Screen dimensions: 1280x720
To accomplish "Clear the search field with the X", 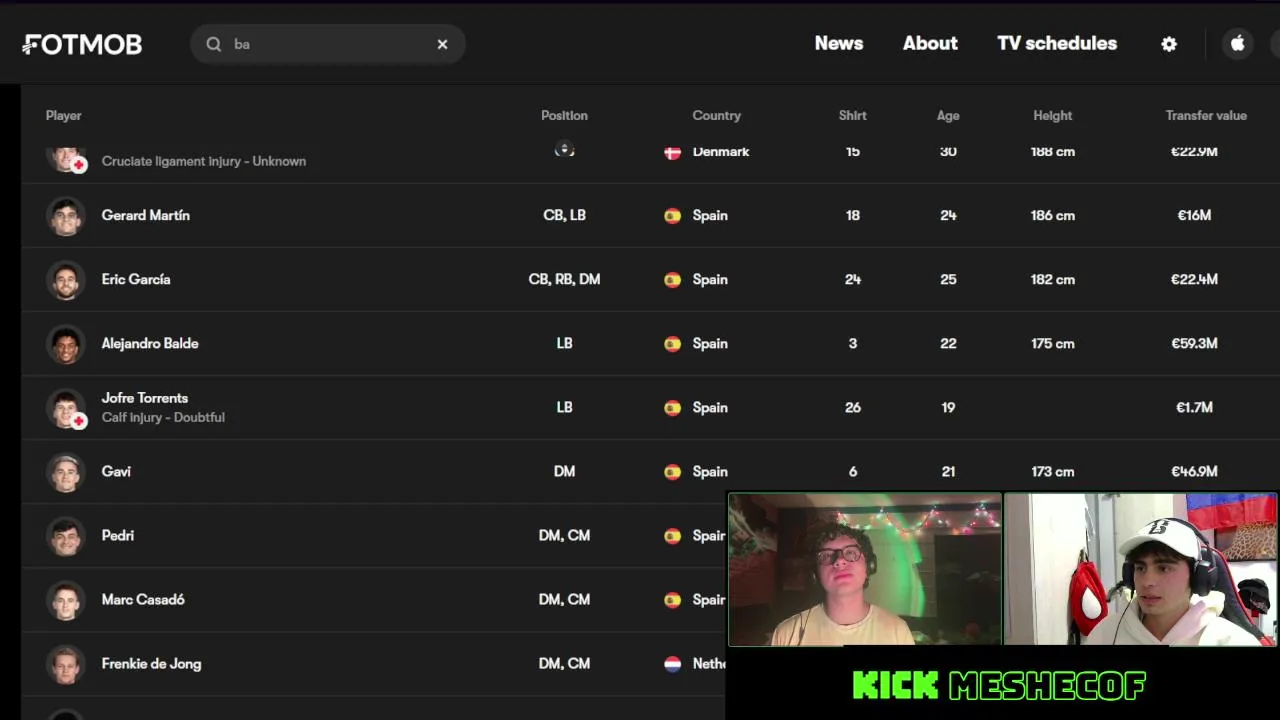I will pyautogui.click(x=442, y=44).
